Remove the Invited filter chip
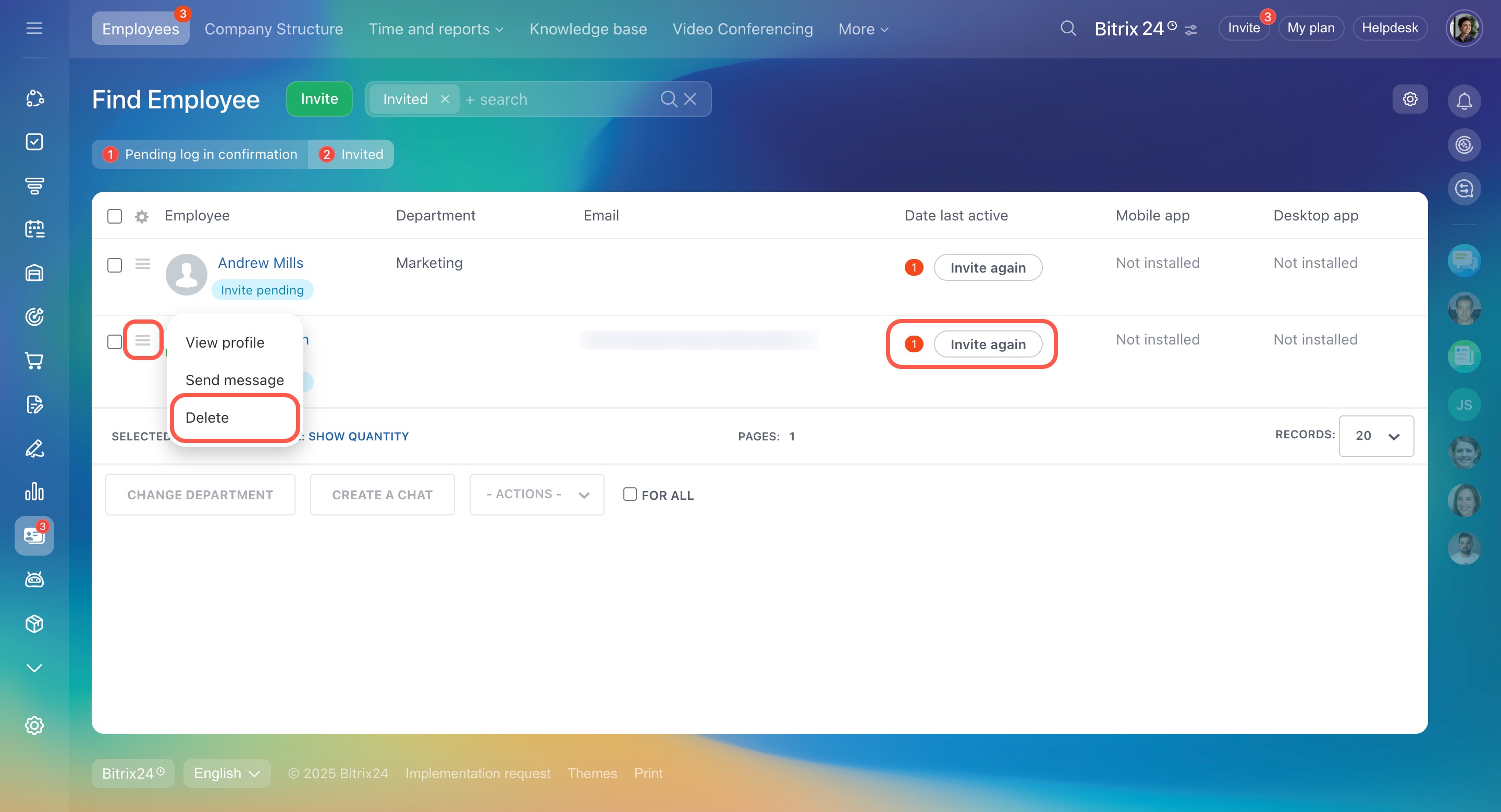This screenshot has height=812, width=1501. coord(445,99)
